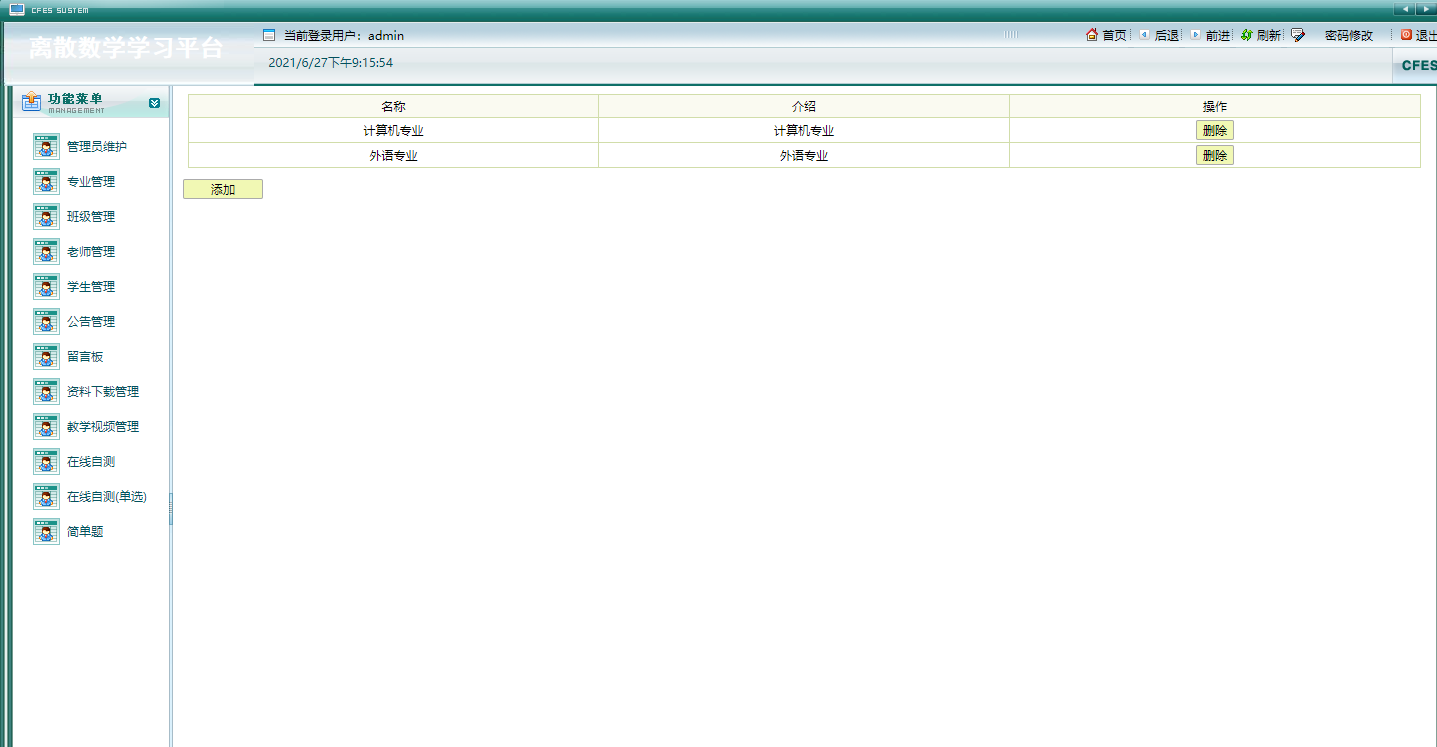This screenshot has height=747, width=1437.
Task: Click the monitor icon beside CFES SYSTEM
Action: 17,9
